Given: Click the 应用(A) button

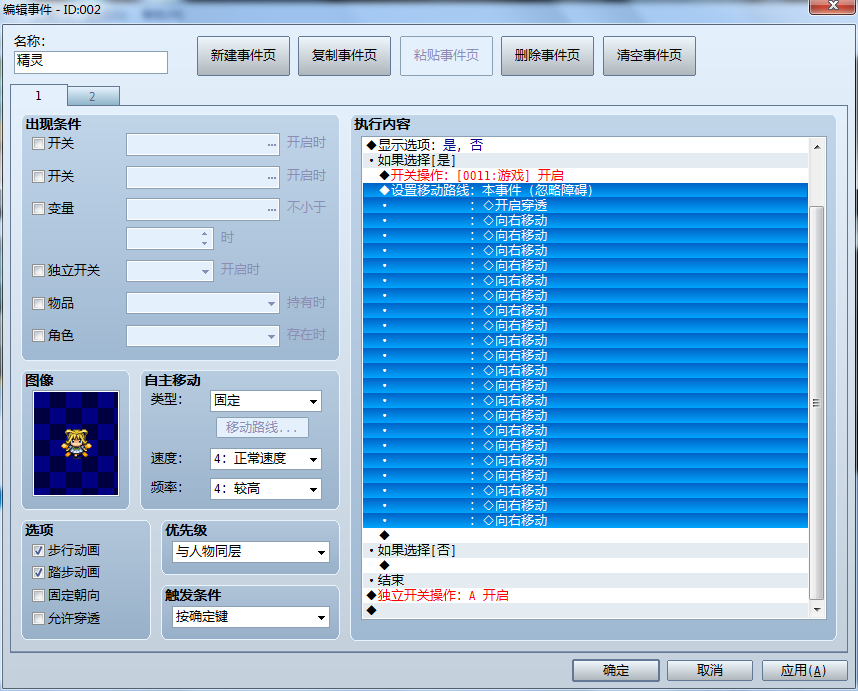Looking at the screenshot, I should tap(804, 670).
